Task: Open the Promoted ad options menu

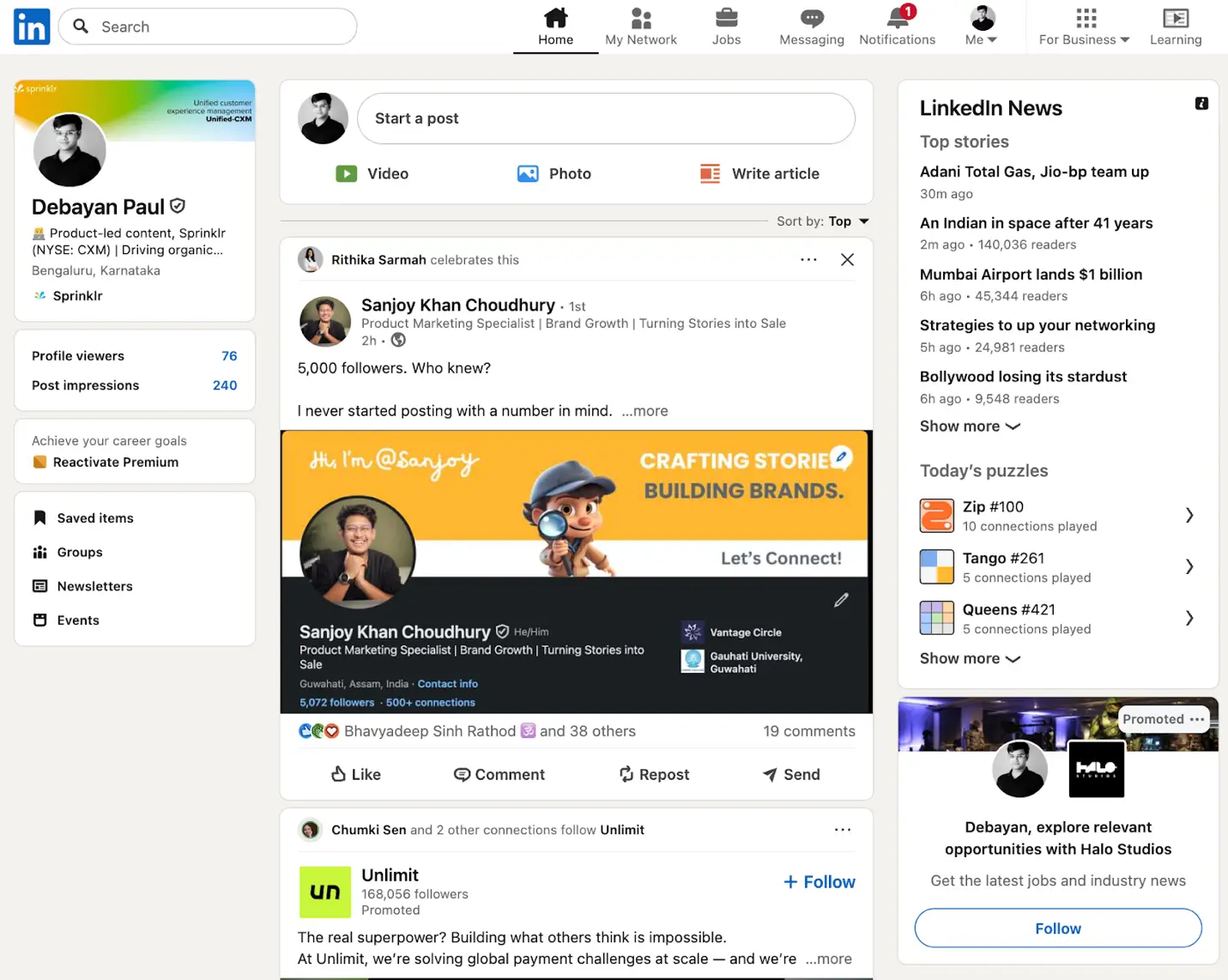Action: 1197,719
